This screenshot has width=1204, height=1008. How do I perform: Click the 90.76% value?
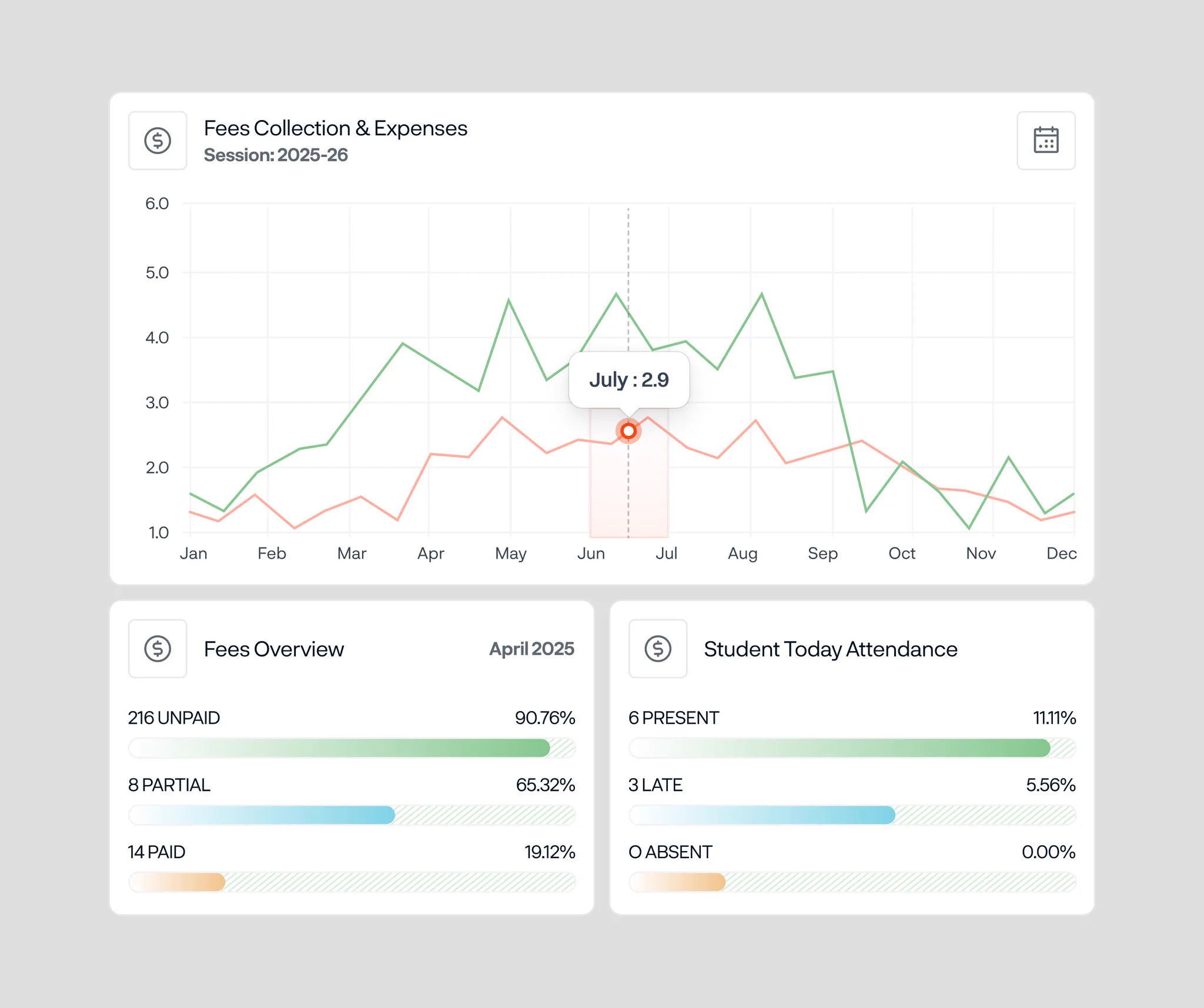[x=545, y=718]
